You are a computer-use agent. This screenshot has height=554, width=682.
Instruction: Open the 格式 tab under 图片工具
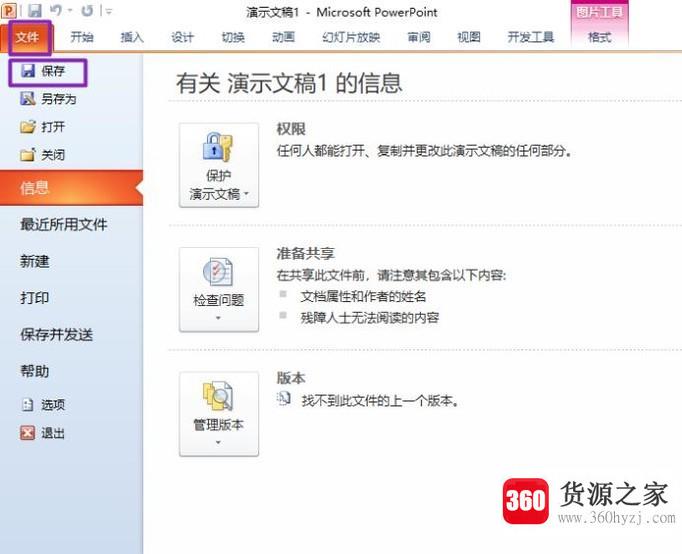(x=599, y=37)
